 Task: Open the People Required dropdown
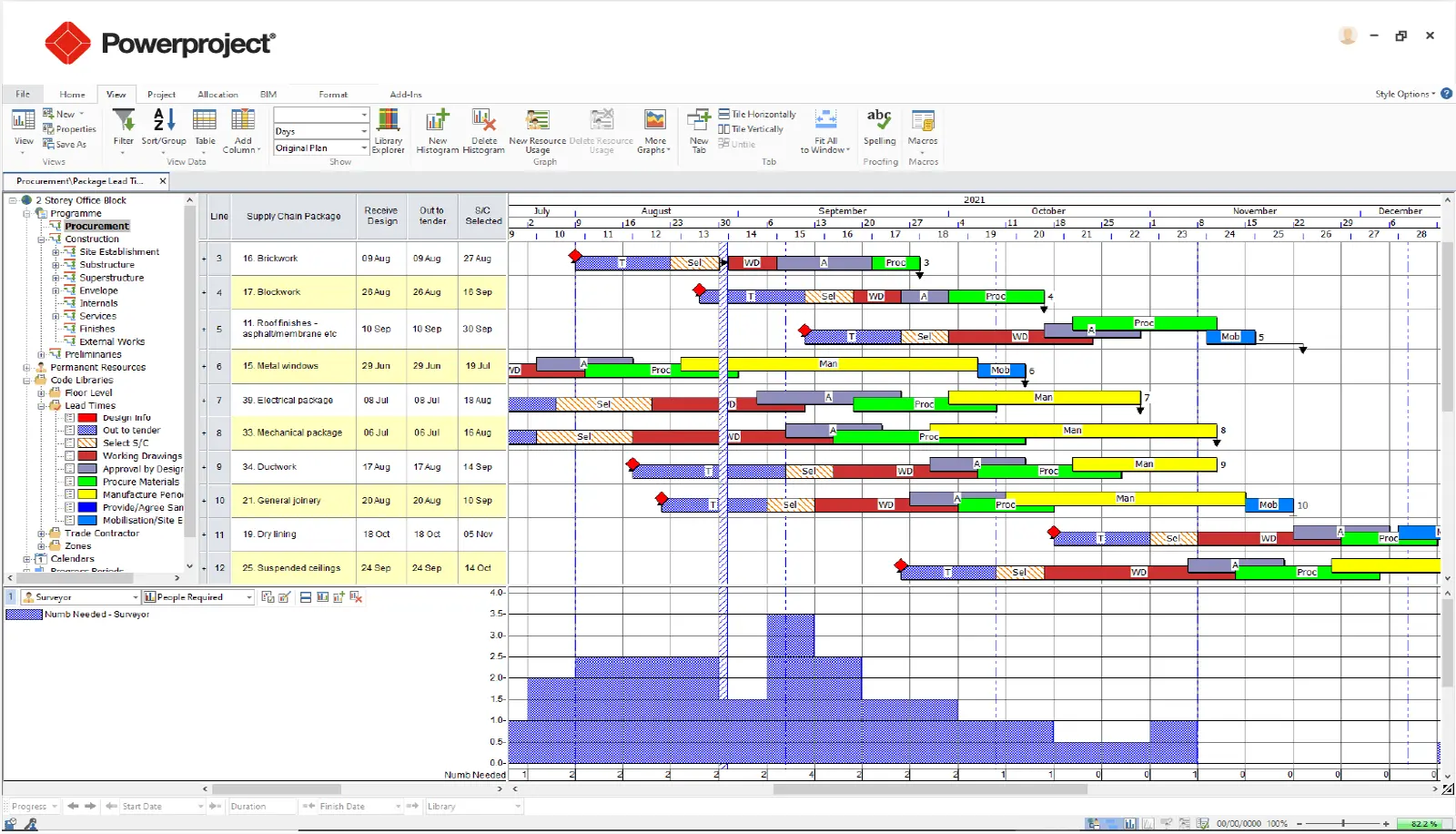[249, 596]
